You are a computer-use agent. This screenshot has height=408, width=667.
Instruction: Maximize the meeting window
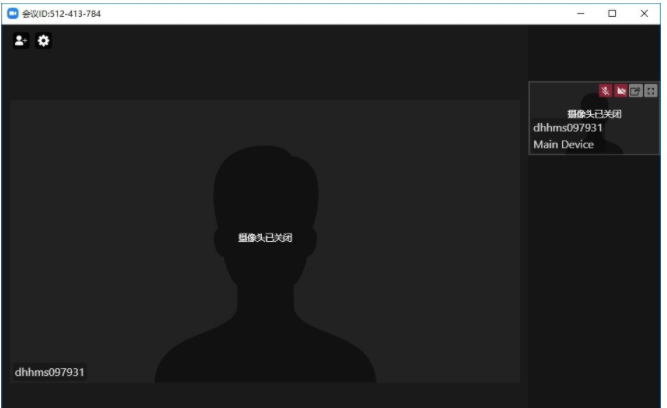point(612,14)
